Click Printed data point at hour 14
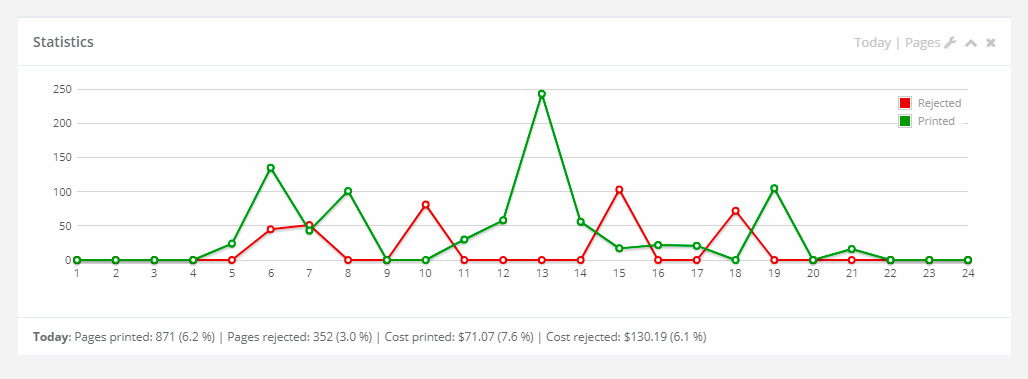 coord(580,222)
